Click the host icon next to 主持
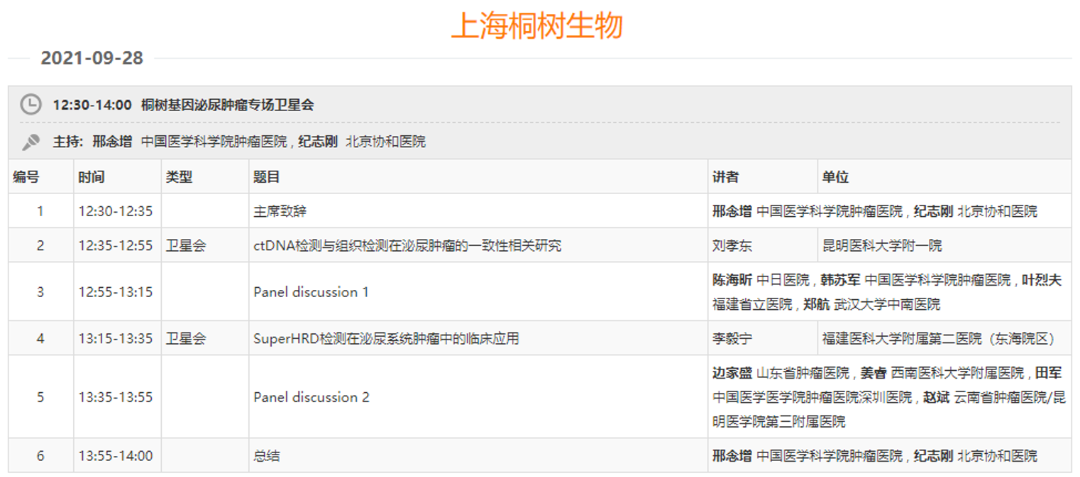 (31, 141)
